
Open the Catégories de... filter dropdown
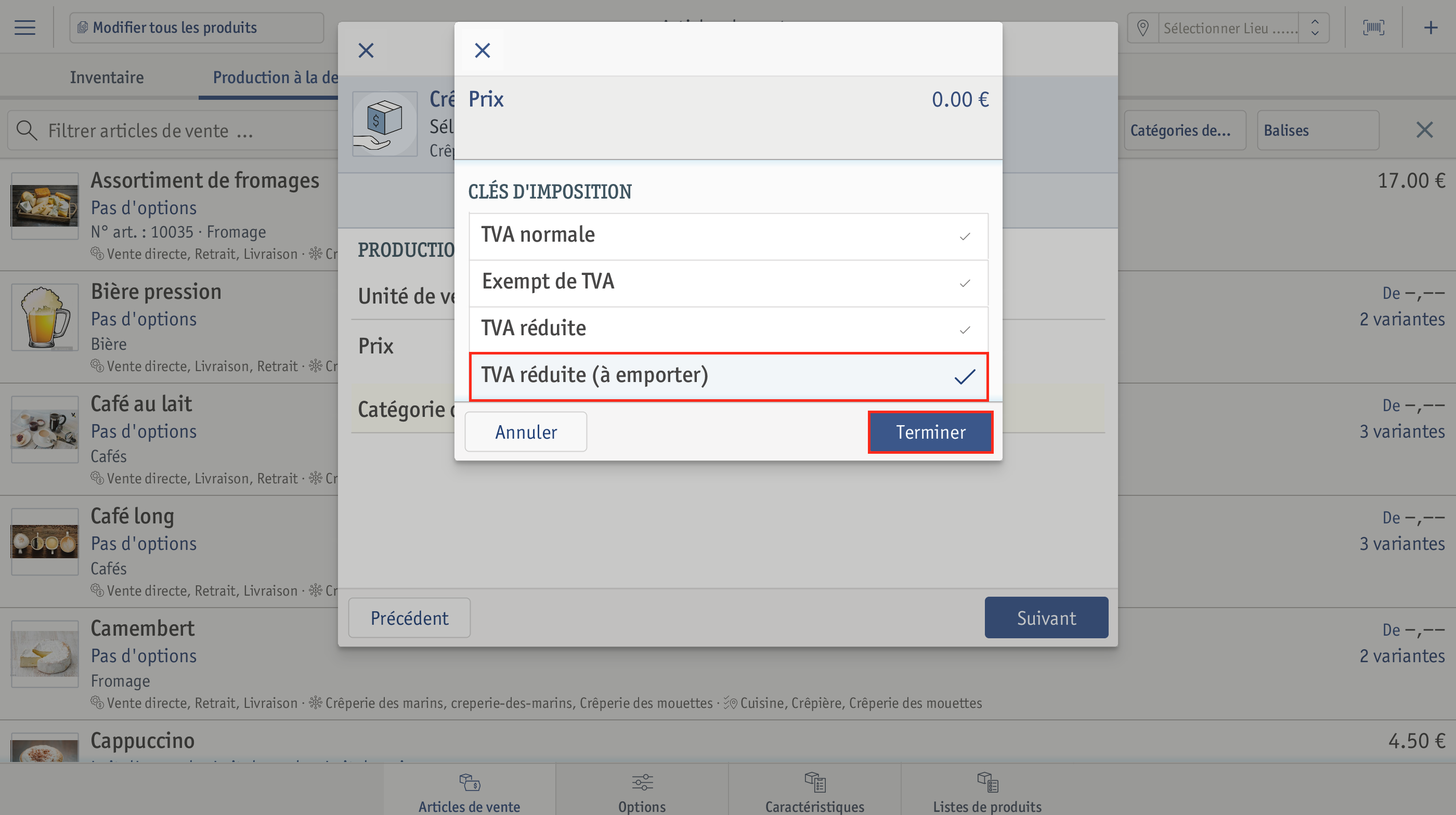(1185, 130)
